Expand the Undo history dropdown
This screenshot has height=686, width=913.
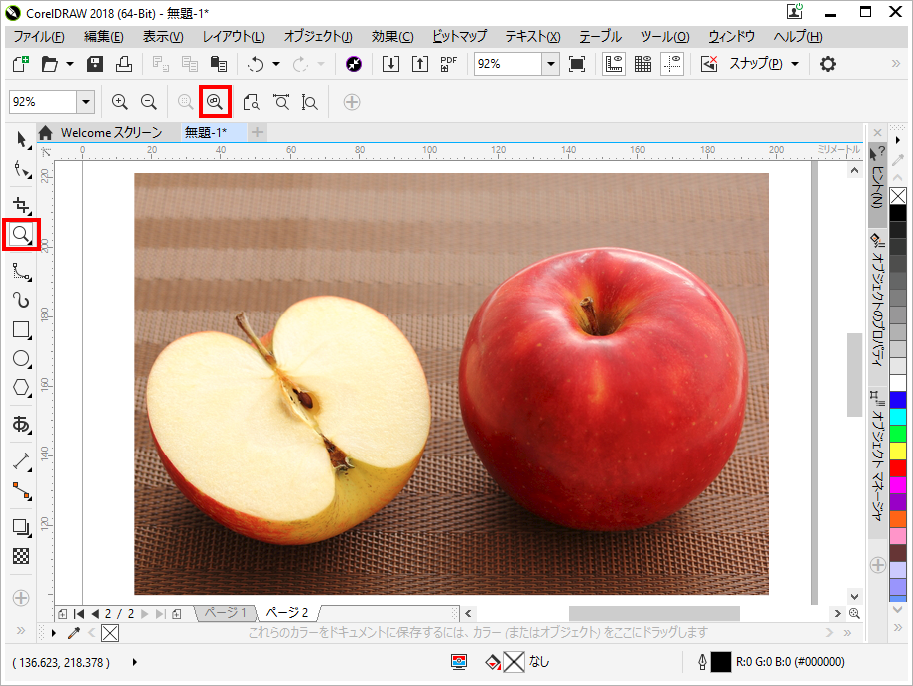click(x=276, y=64)
